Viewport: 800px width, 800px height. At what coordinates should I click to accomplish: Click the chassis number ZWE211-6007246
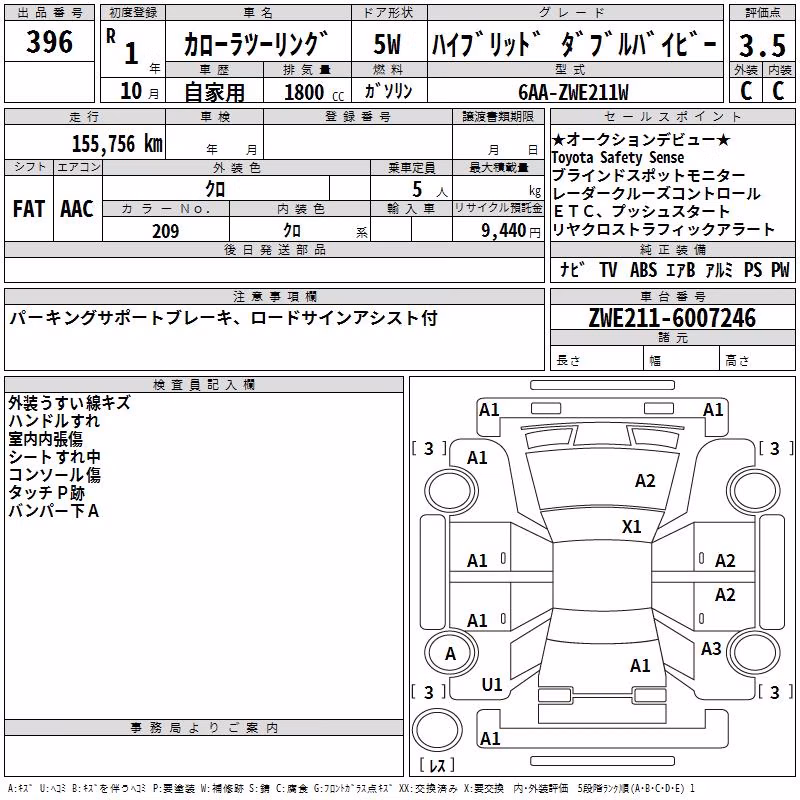point(672,318)
